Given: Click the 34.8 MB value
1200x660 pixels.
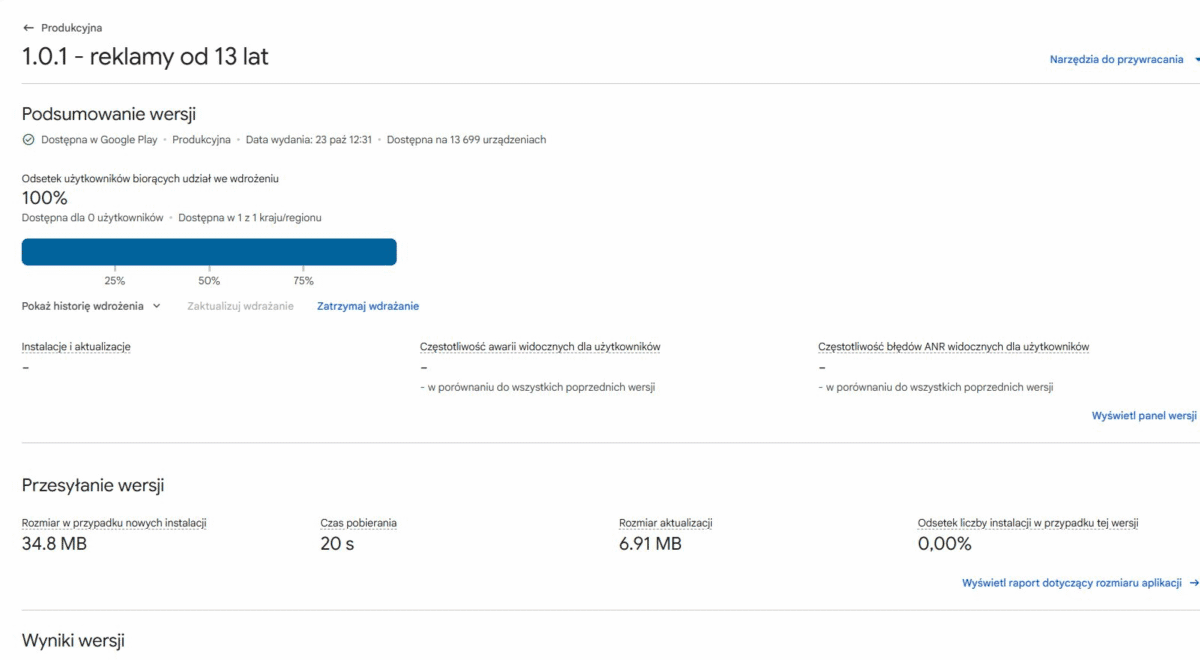Looking at the screenshot, I should [54, 544].
